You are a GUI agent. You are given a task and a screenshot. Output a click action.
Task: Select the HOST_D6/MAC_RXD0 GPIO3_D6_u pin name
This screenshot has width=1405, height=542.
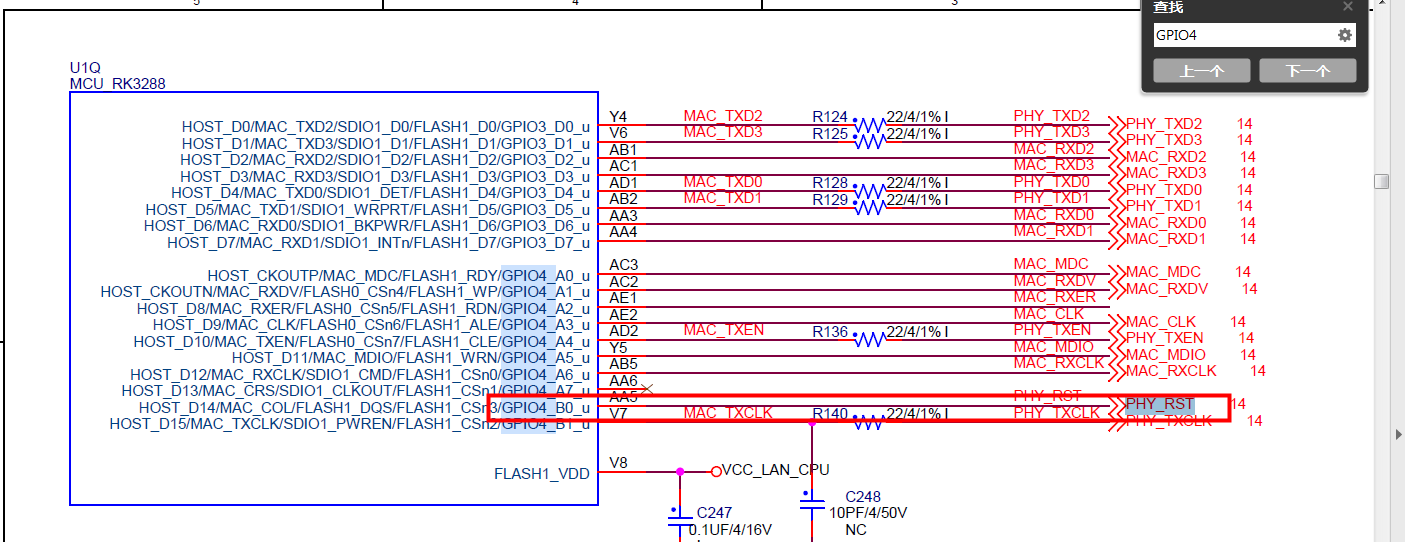367,226
